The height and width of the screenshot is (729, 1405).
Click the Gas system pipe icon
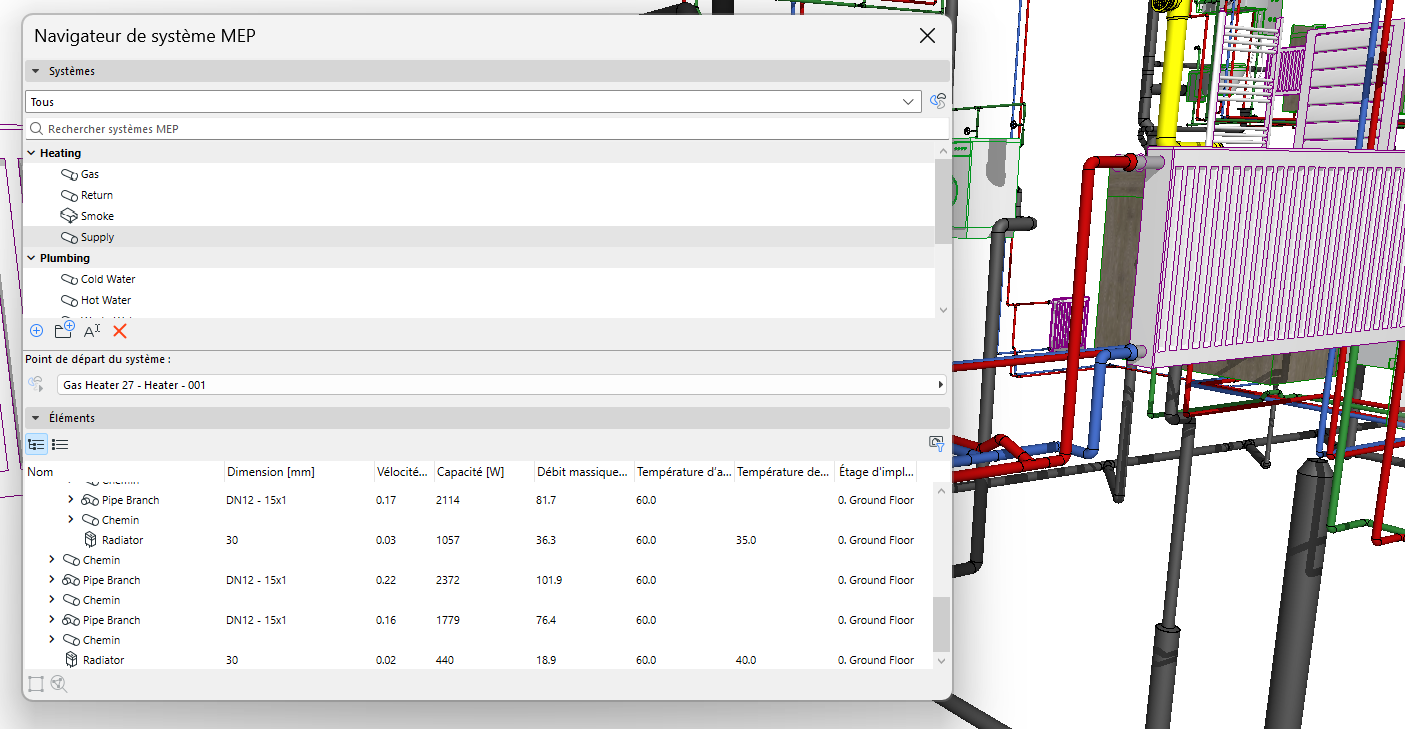(x=69, y=174)
